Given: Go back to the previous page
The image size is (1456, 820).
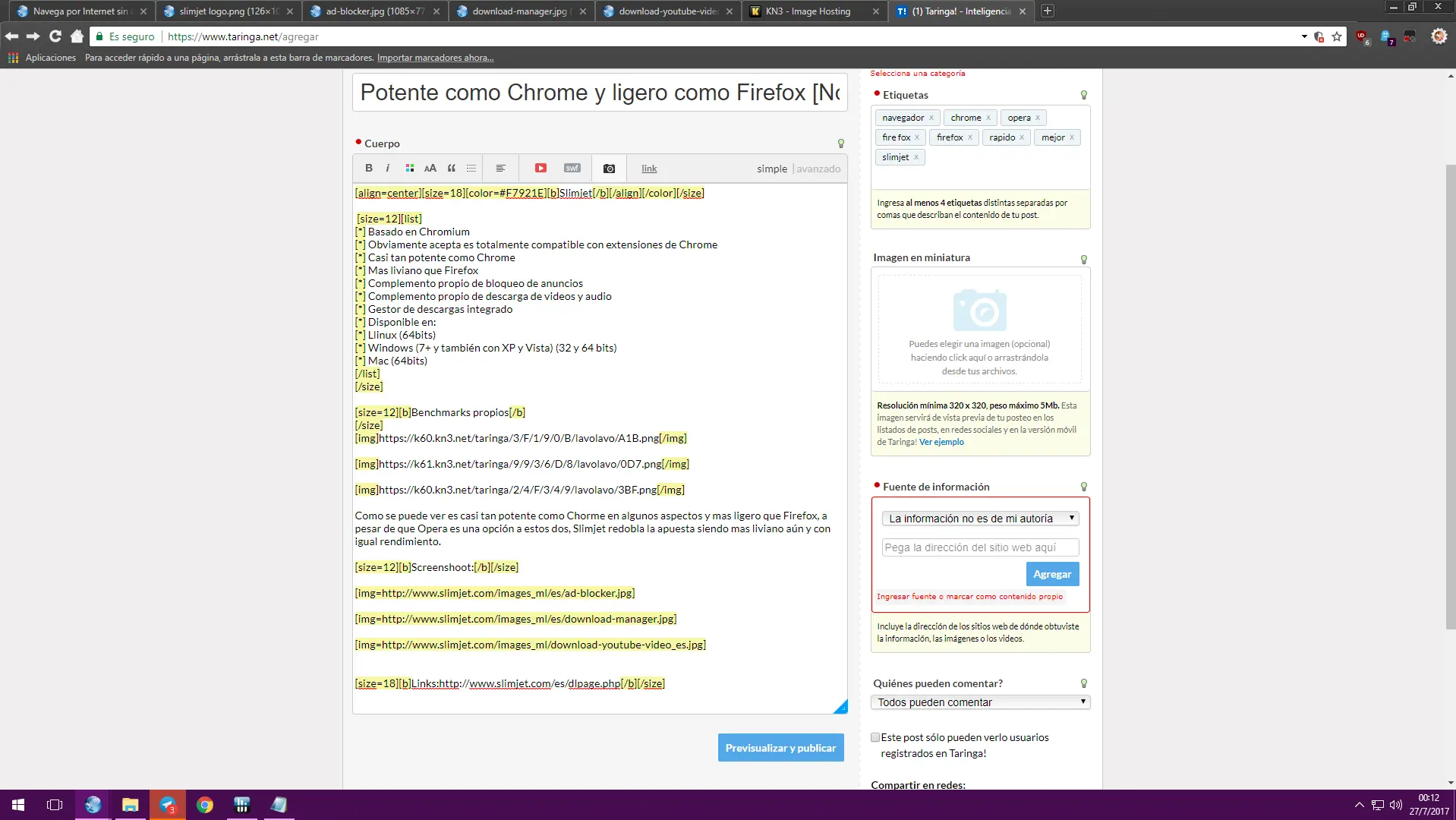Looking at the screenshot, I should click(11, 36).
